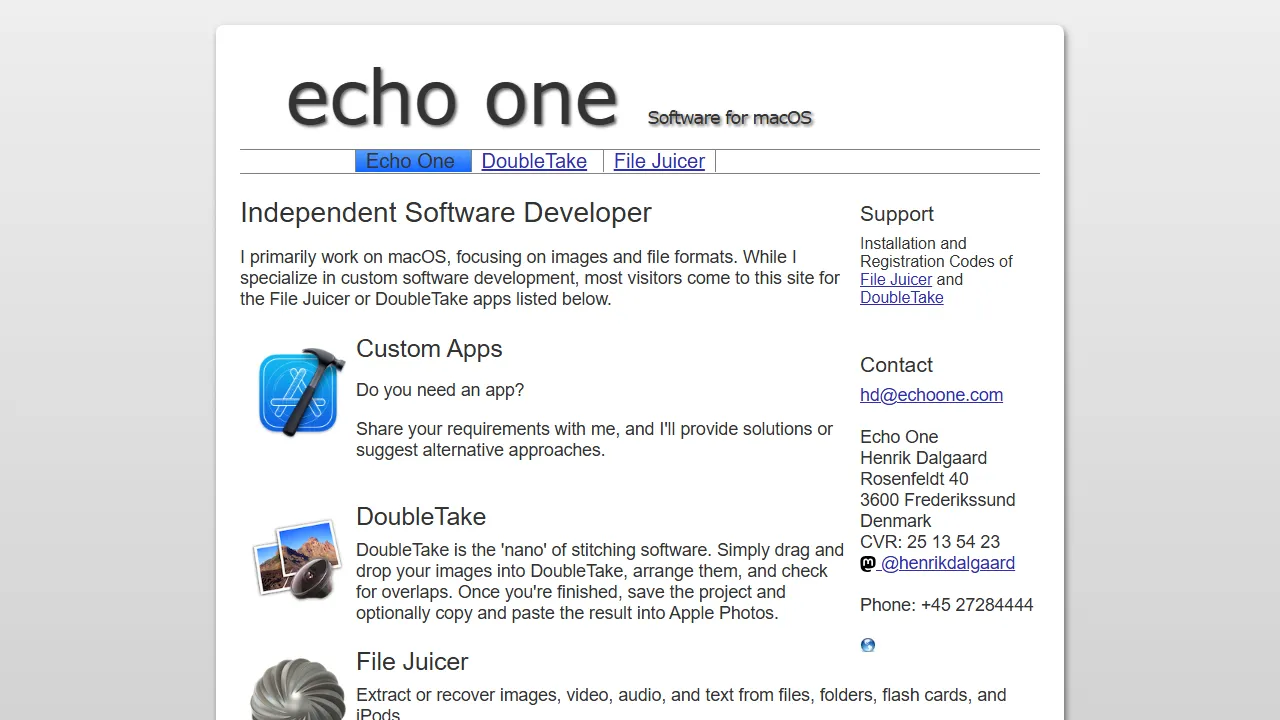Open the DoubleTake link under Support

pos(901,297)
